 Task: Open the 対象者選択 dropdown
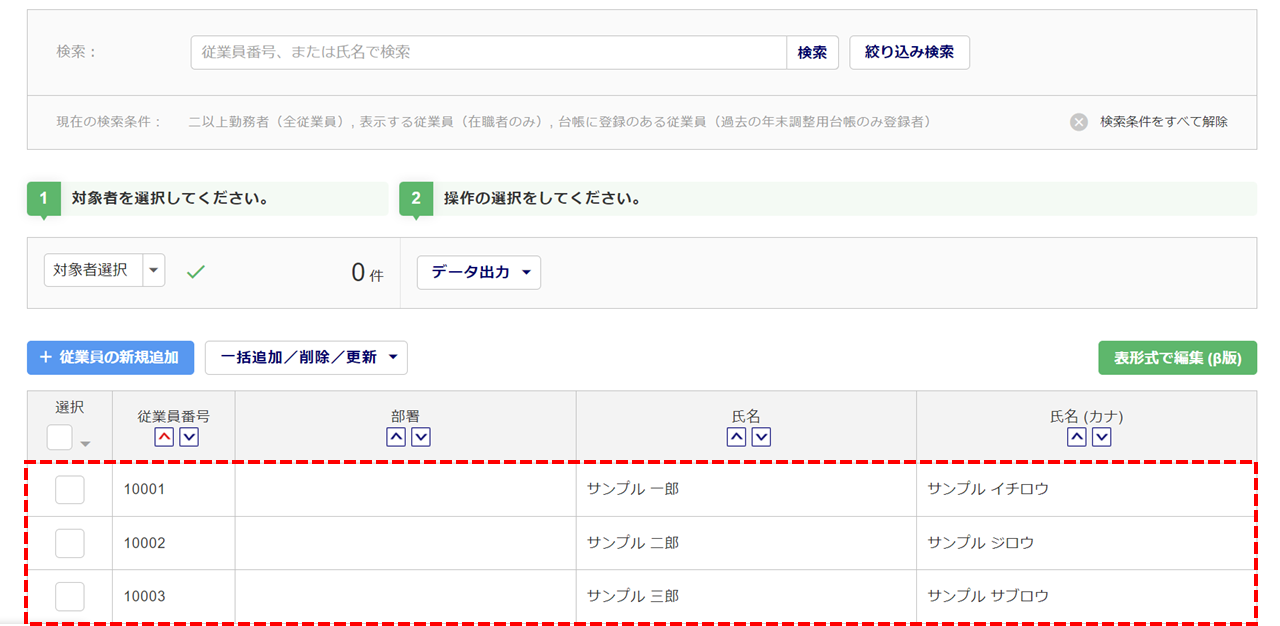[153, 270]
